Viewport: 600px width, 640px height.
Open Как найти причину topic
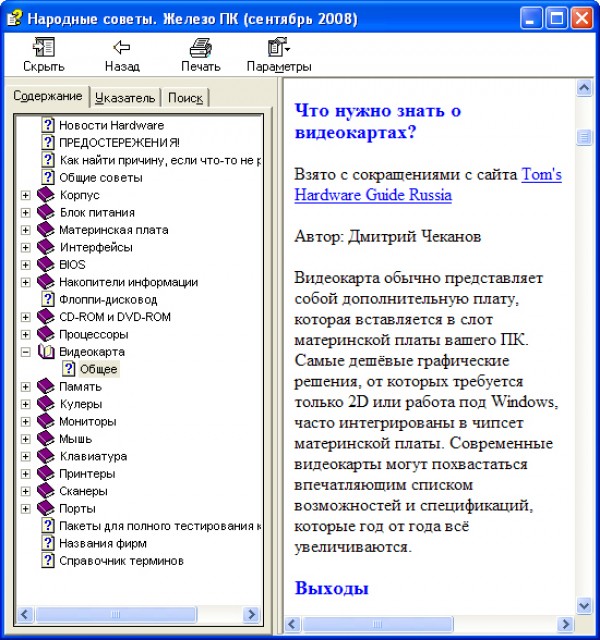coord(160,160)
